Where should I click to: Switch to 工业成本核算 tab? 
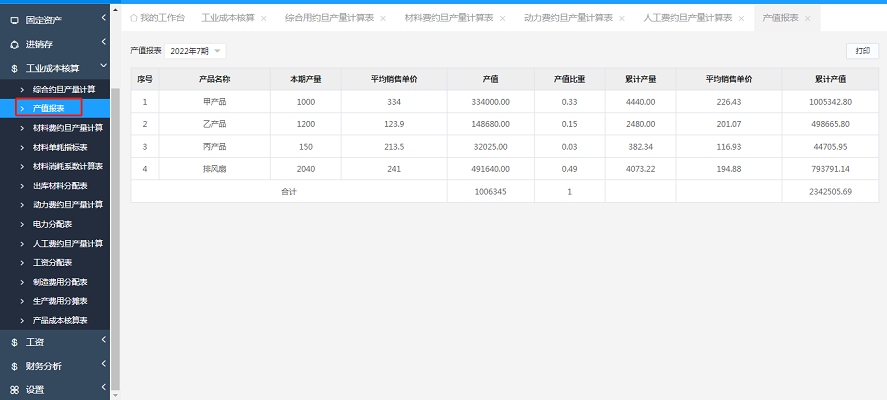pos(228,18)
